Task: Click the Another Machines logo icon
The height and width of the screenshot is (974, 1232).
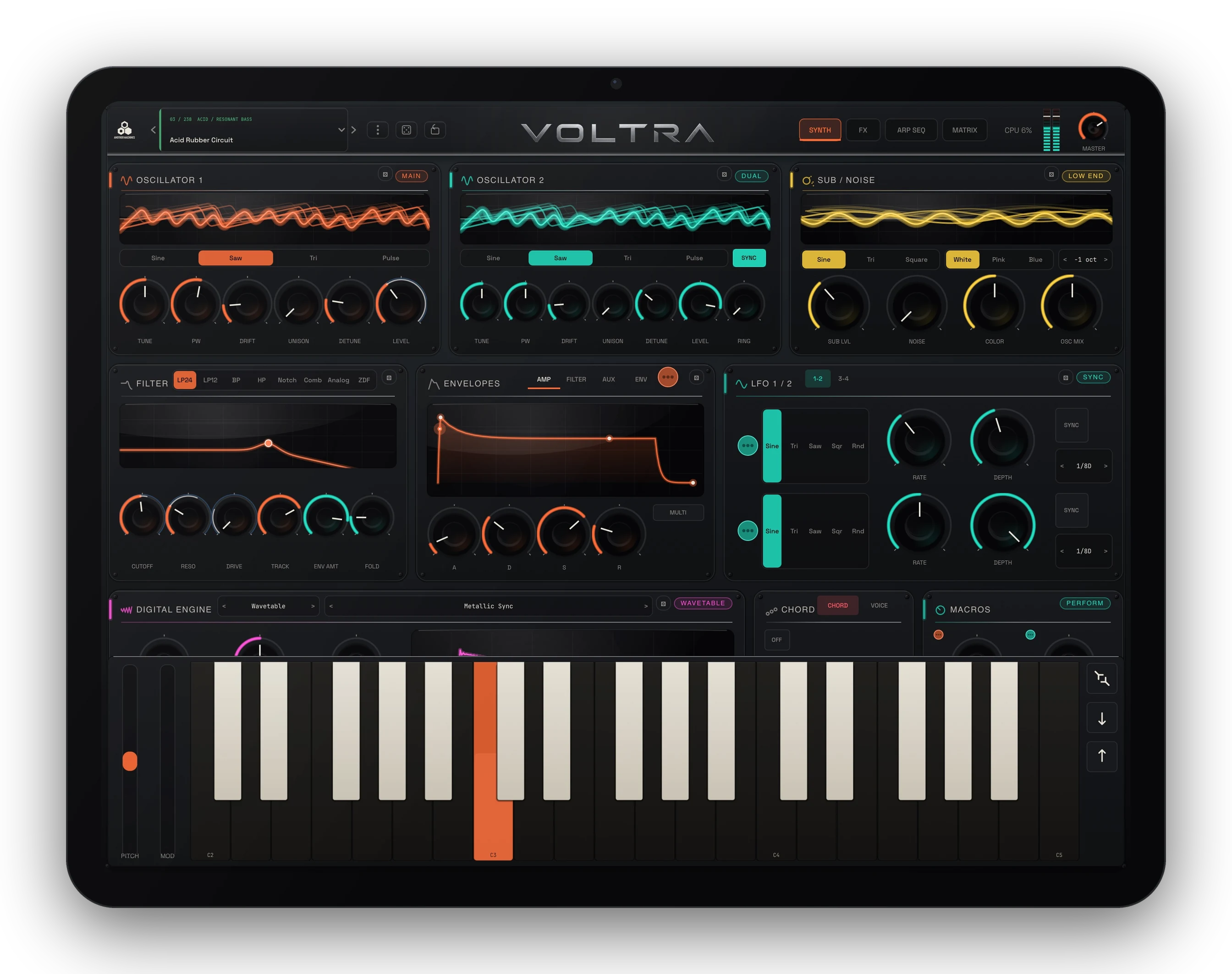Action: (124, 130)
